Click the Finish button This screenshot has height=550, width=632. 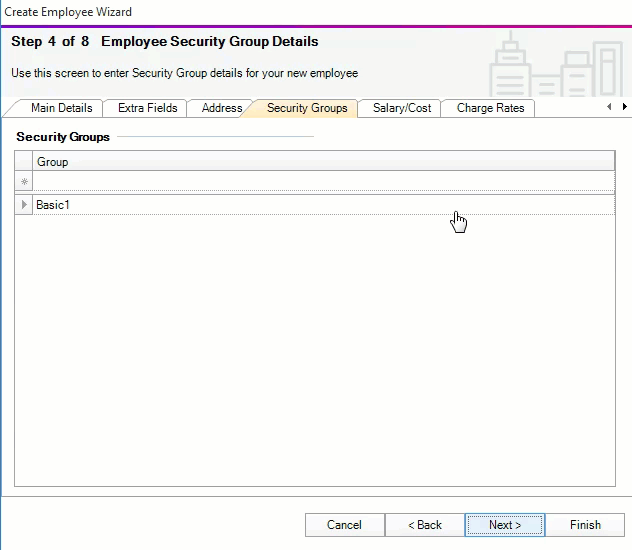click(x=585, y=525)
